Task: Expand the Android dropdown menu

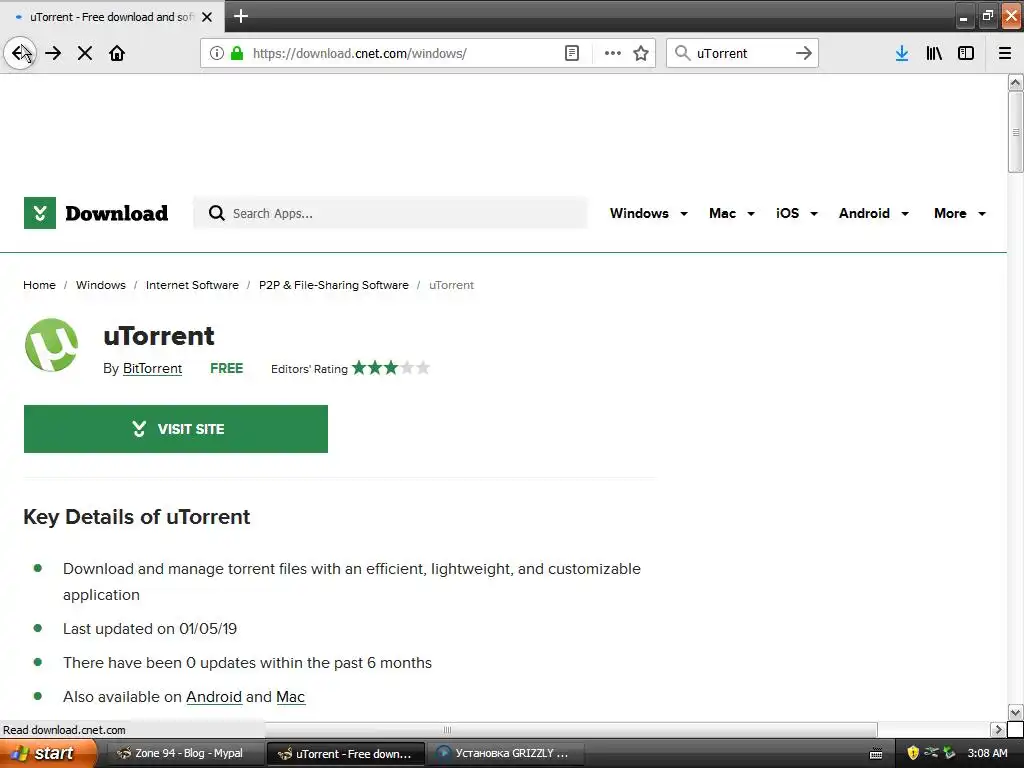Action: 874,214
